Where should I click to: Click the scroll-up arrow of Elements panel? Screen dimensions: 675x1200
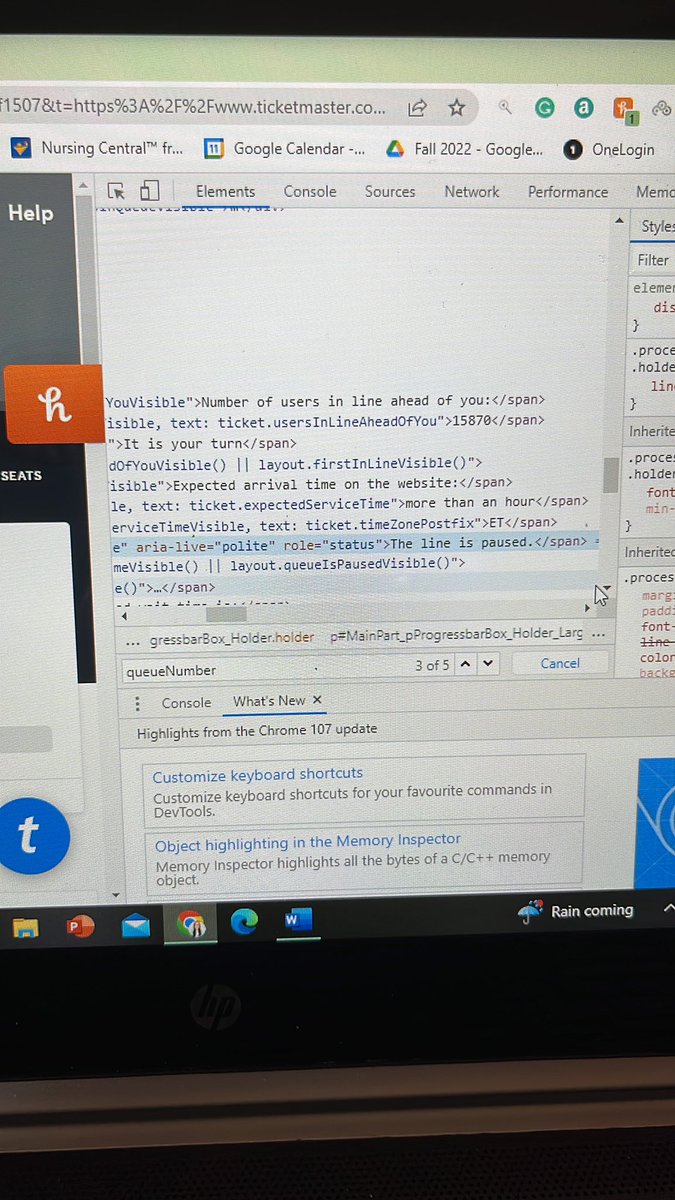619,221
